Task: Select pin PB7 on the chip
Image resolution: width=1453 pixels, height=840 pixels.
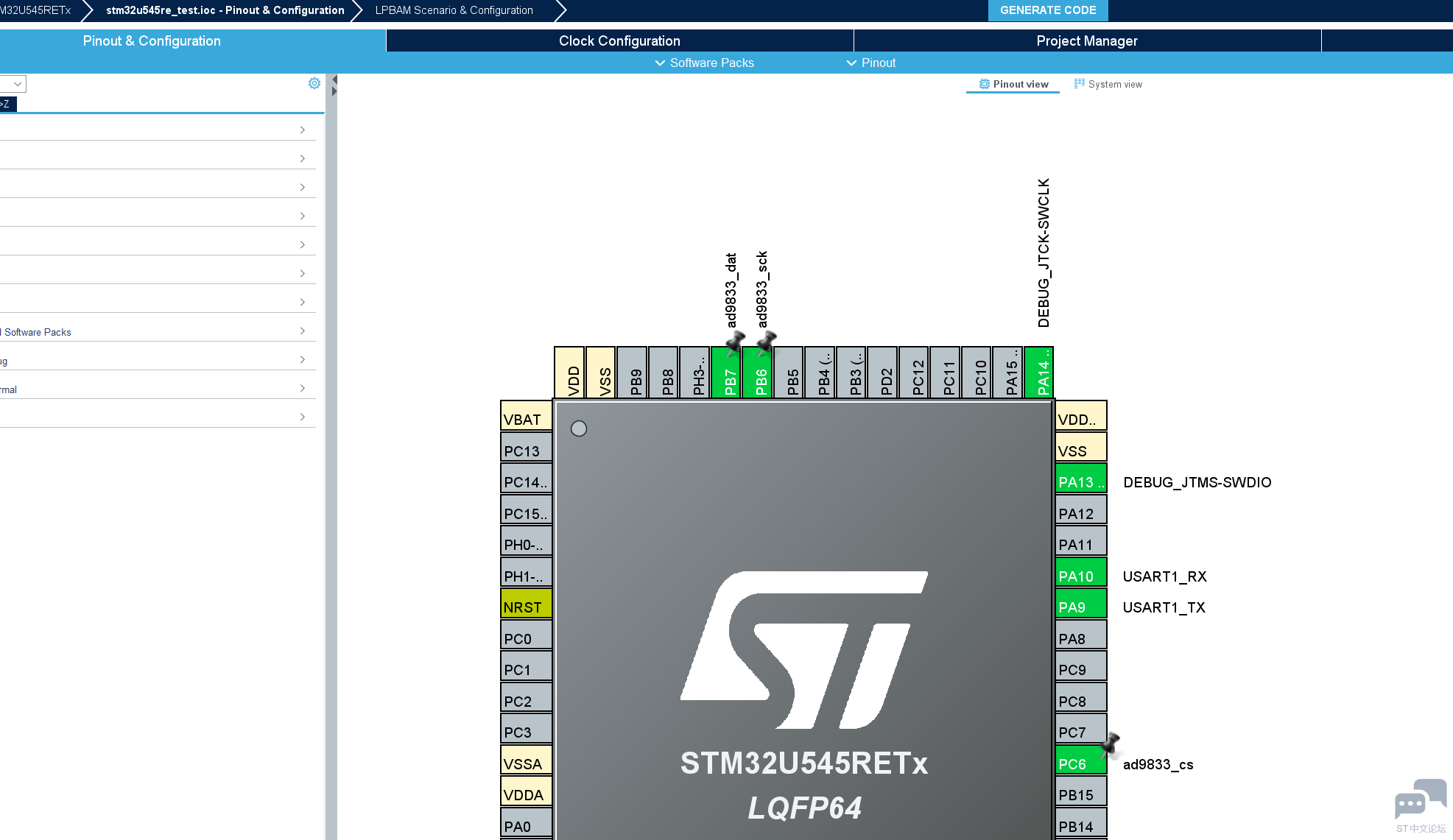Action: click(726, 372)
